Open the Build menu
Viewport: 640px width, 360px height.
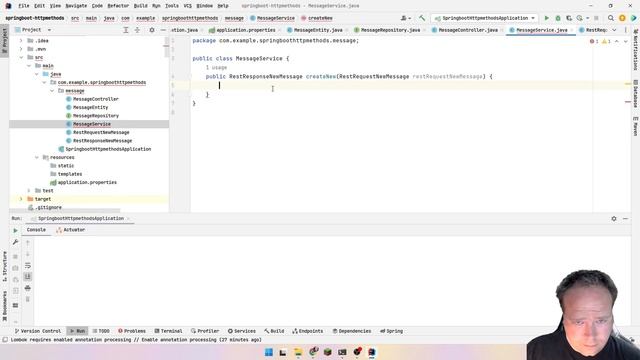tap(141, 6)
